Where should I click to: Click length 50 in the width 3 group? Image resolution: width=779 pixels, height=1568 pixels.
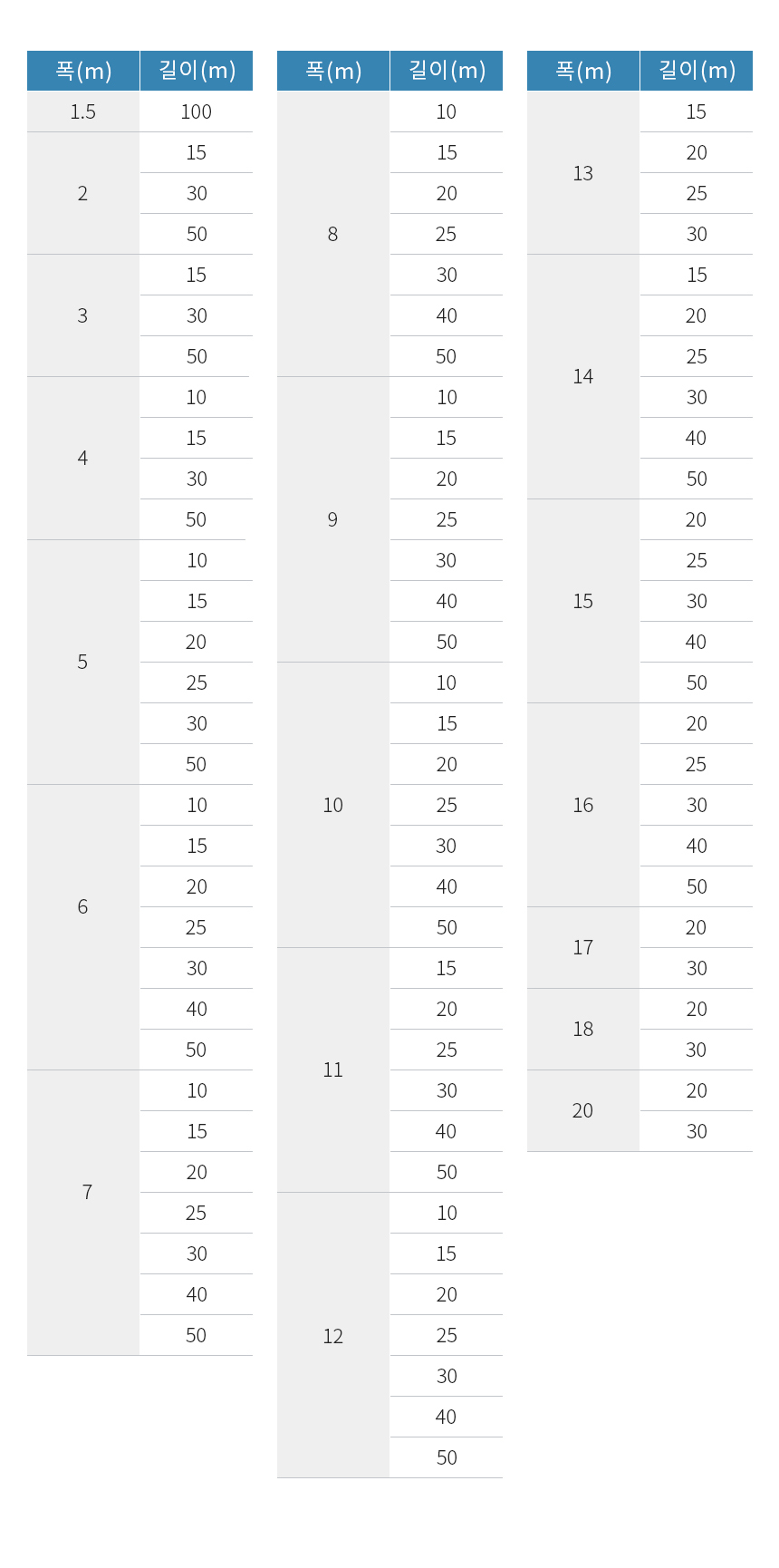tap(197, 356)
